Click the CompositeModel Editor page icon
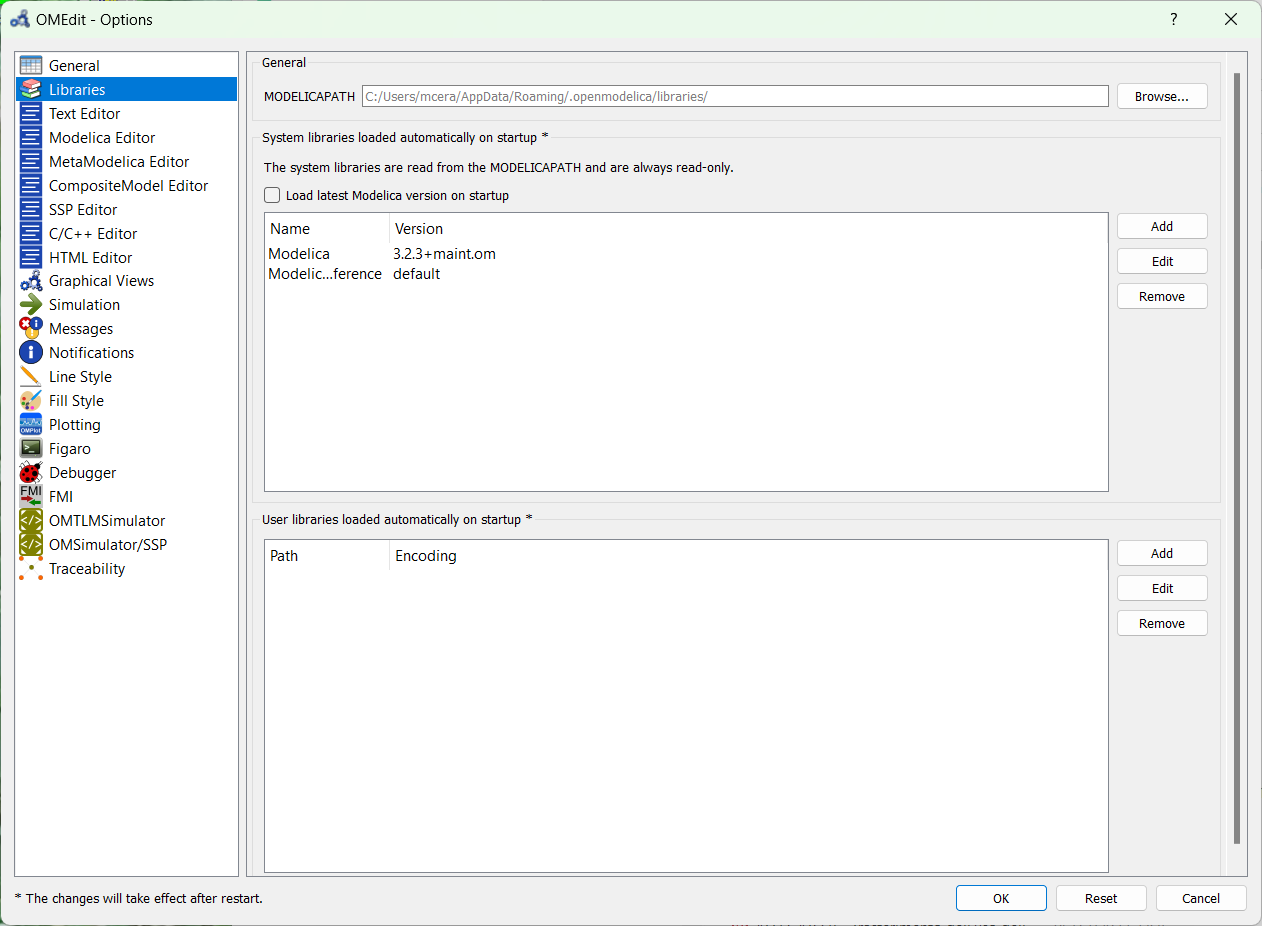This screenshot has width=1262, height=926. (x=31, y=186)
